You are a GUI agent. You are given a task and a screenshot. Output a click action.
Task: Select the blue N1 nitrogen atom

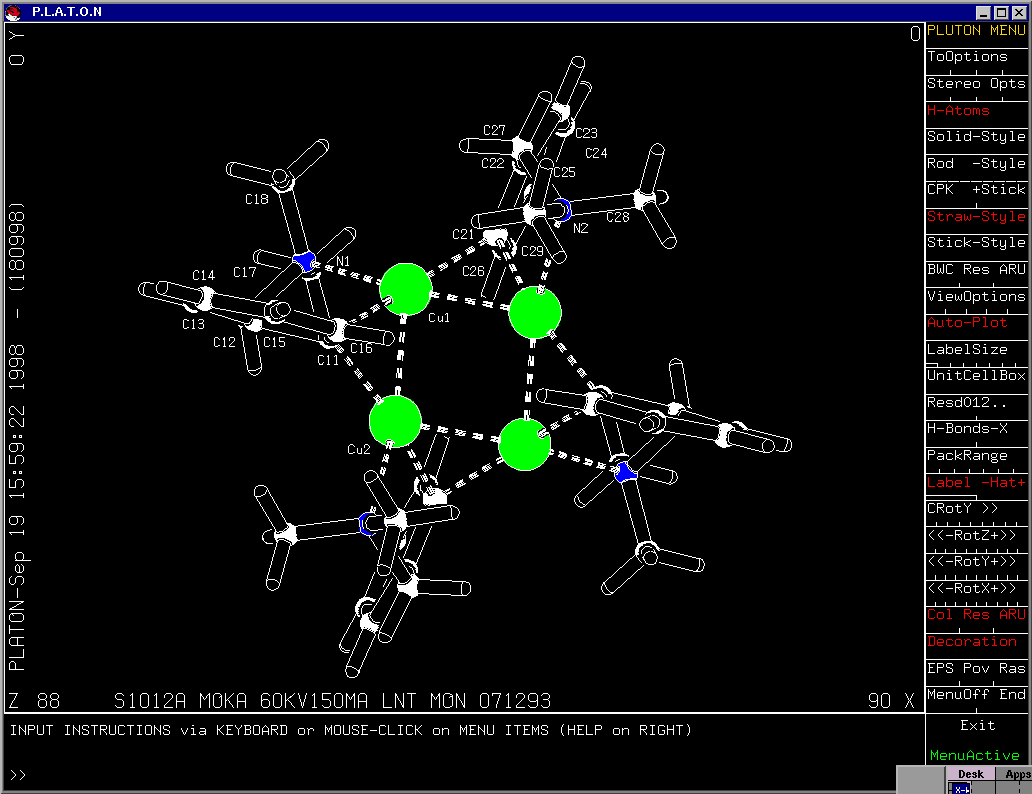click(x=304, y=262)
